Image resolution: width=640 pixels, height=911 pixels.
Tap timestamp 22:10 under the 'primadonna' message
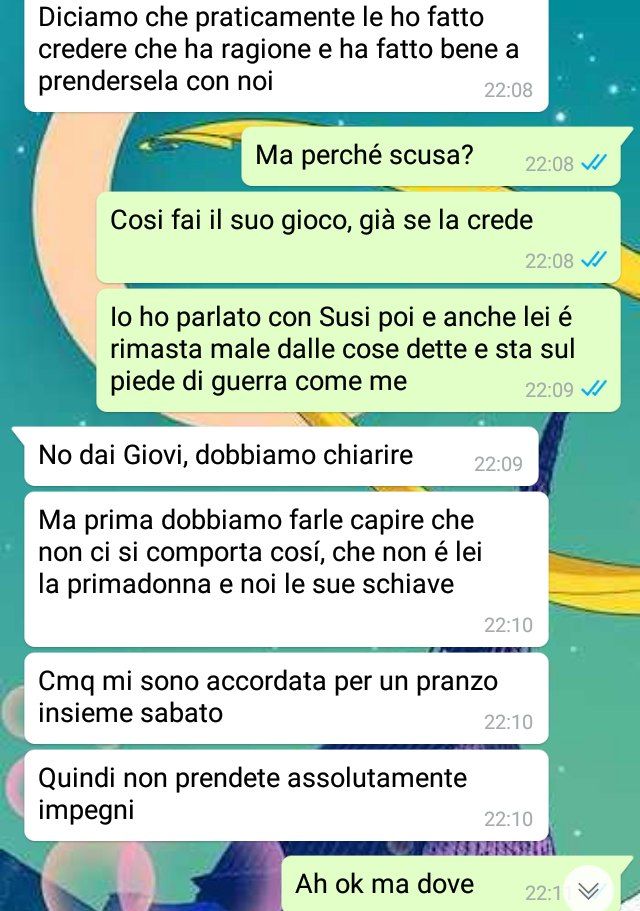(508, 625)
